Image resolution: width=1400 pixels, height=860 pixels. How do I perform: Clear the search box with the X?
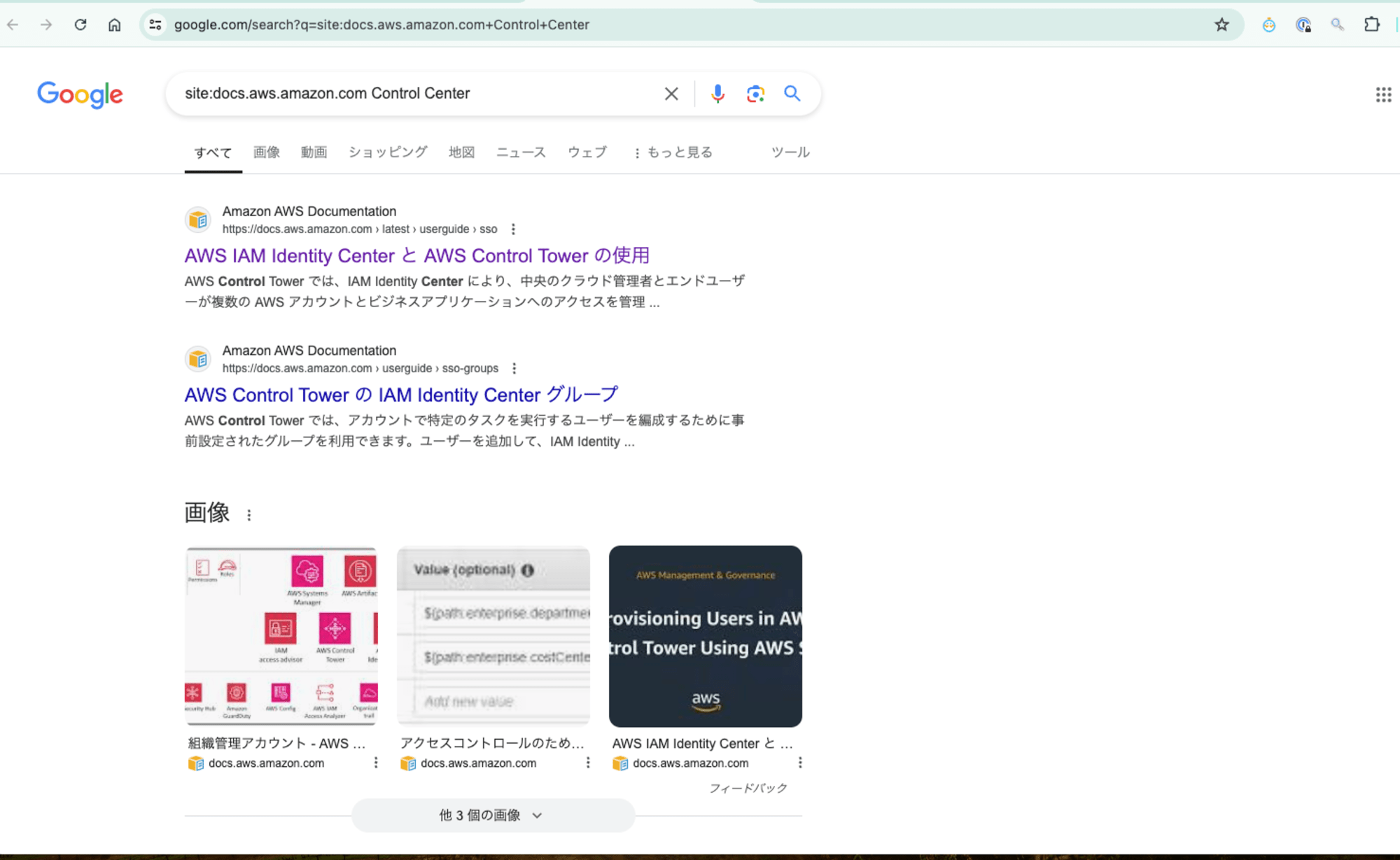point(671,94)
